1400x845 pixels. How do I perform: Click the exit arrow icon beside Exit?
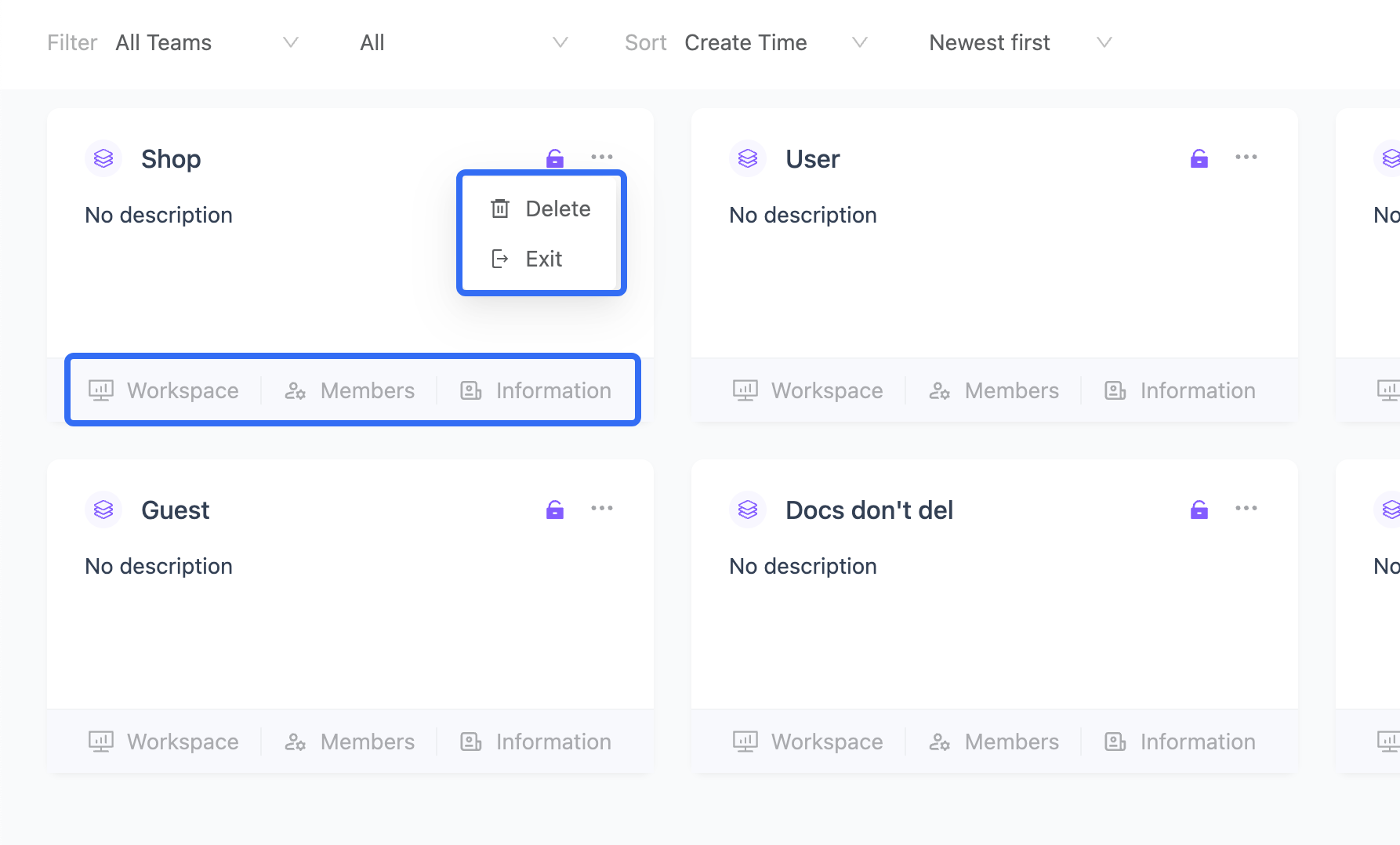[500, 259]
